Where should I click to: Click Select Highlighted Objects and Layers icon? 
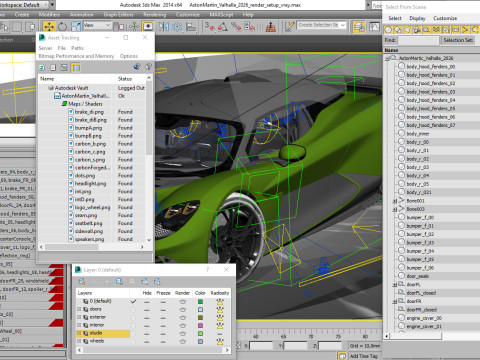[x=119, y=281]
